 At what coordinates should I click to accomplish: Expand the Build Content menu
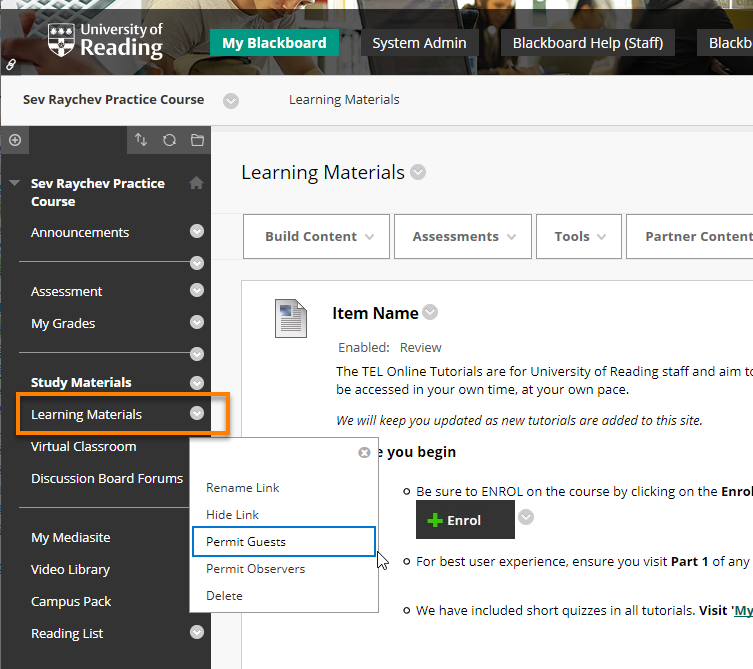pos(316,236)
